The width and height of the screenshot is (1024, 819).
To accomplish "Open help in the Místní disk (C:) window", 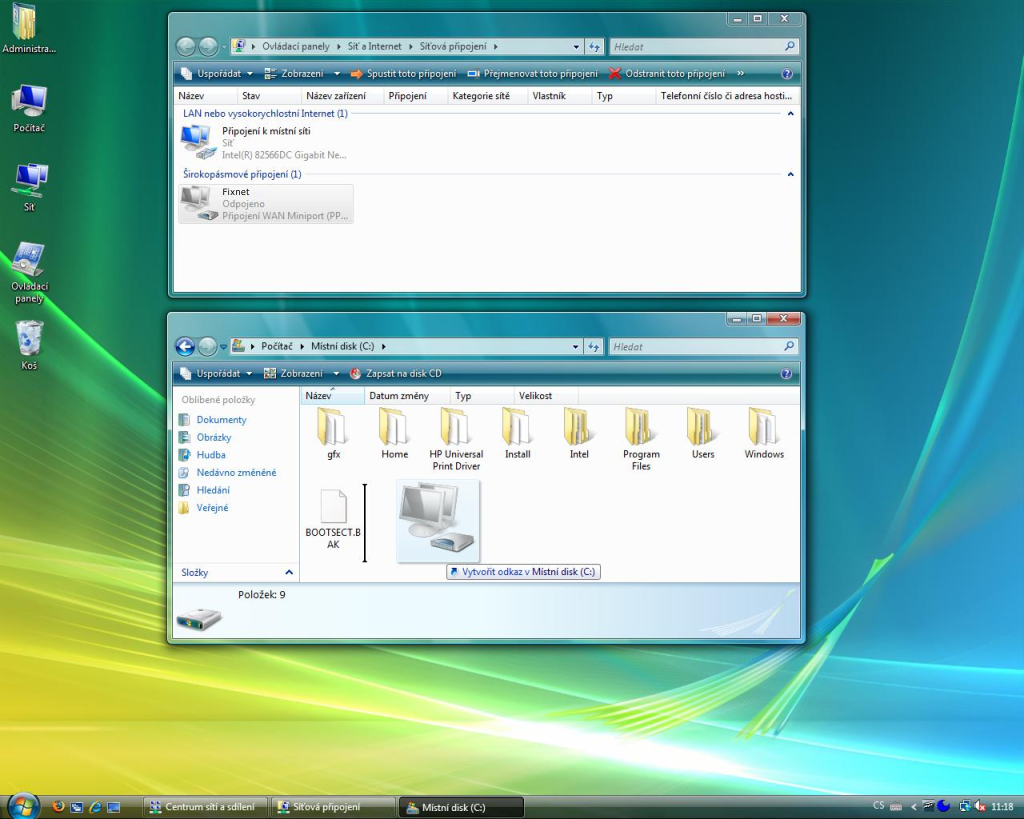I will [x=786, y=374].
